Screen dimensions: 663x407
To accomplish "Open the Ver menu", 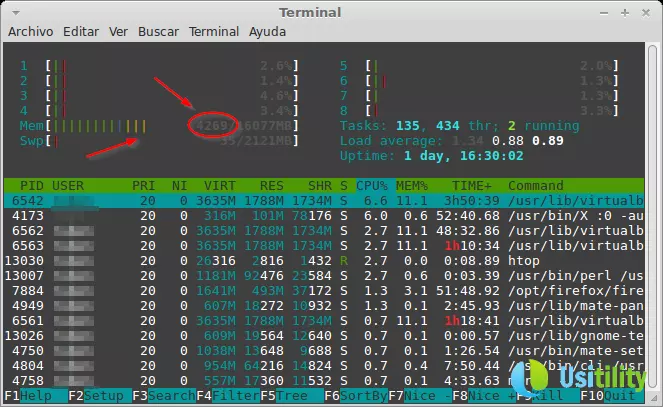I will tap(118, 32).
